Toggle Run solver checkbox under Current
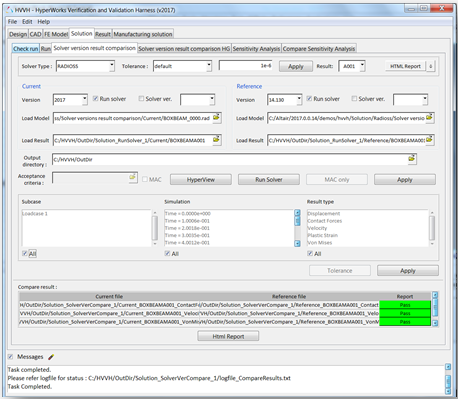The height and width of the screenshot is (399, 458). (x=96, y=99)
